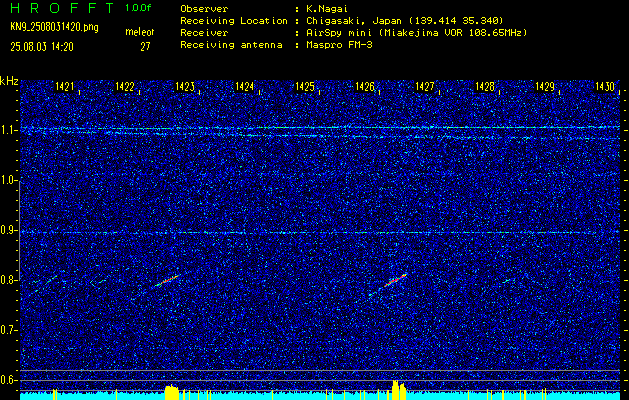Click time marker 1430

tap(605, 86)
